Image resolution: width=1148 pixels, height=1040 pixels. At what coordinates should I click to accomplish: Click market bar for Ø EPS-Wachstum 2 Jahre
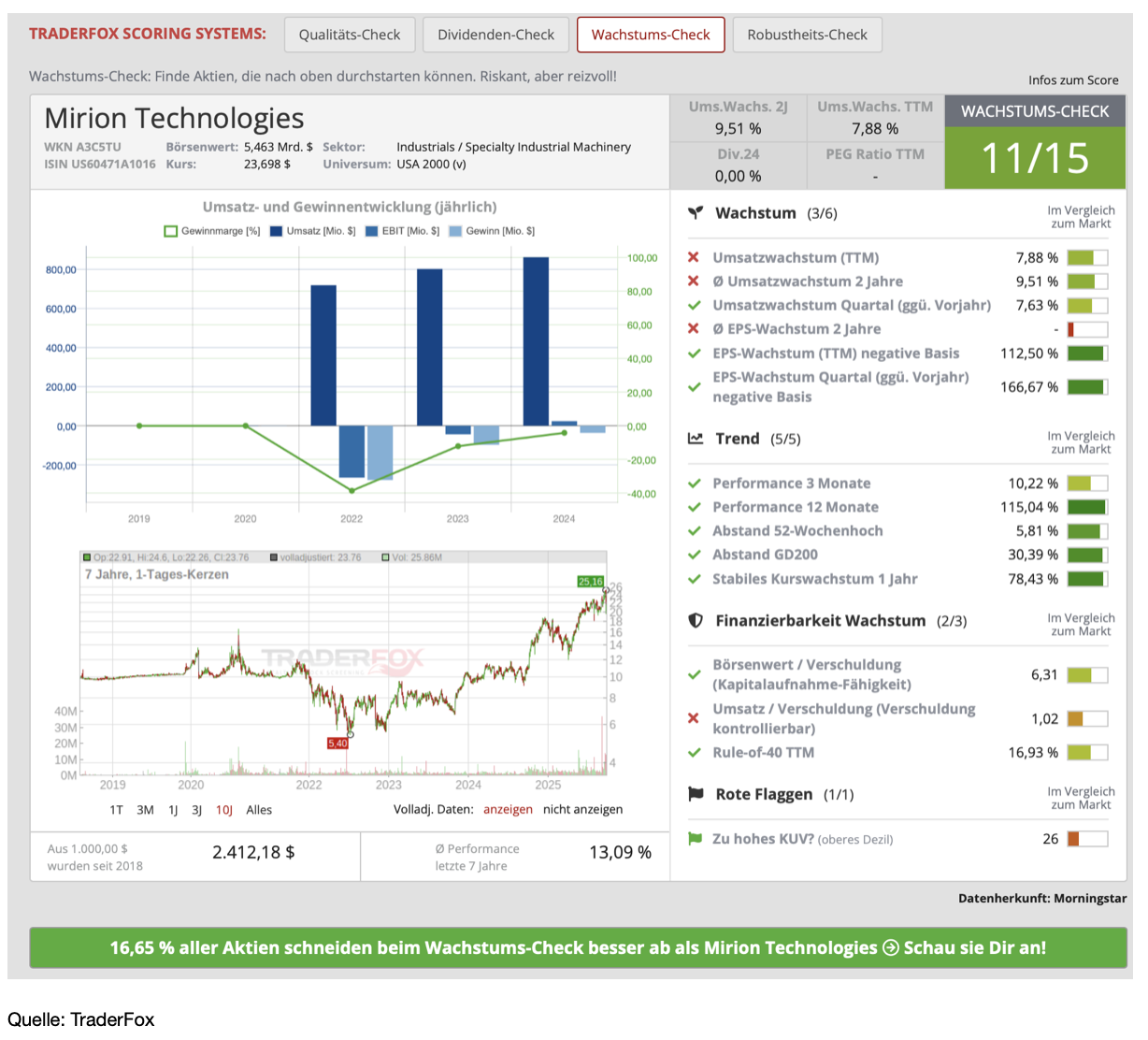(1087, 329)
